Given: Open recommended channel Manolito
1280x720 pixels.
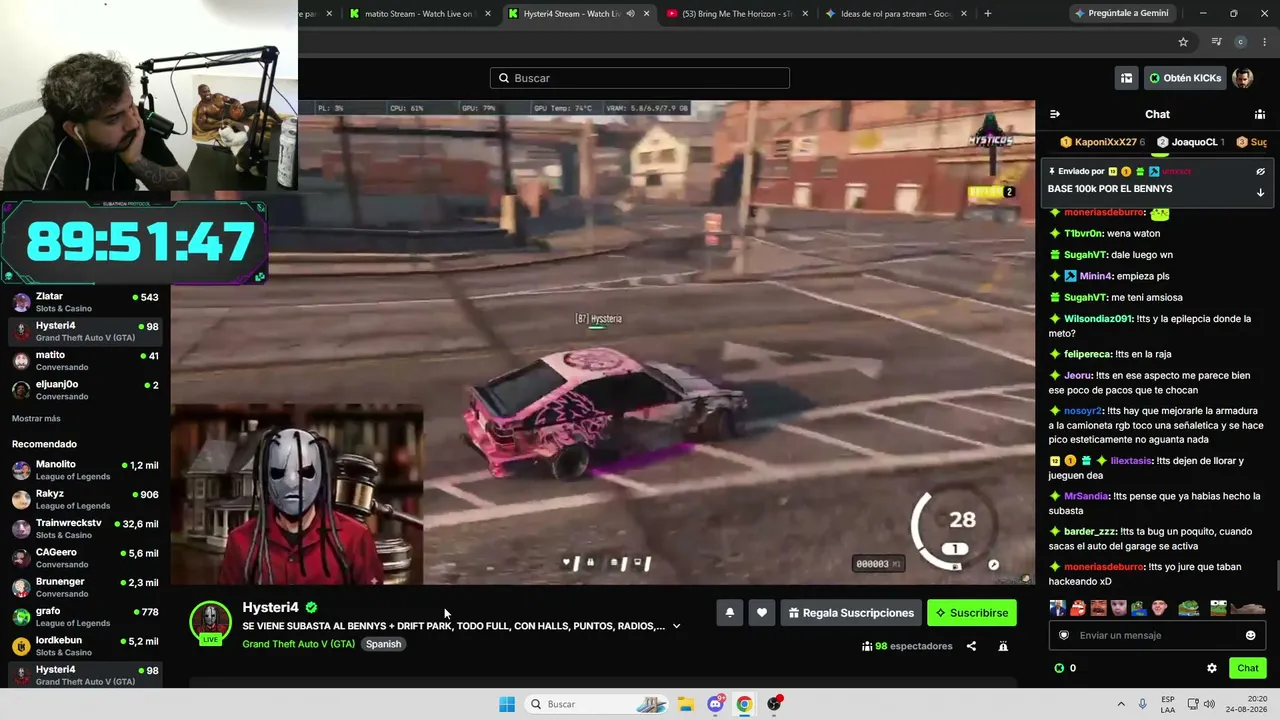Looking at the screenshot, I should [x=85, y=470].
